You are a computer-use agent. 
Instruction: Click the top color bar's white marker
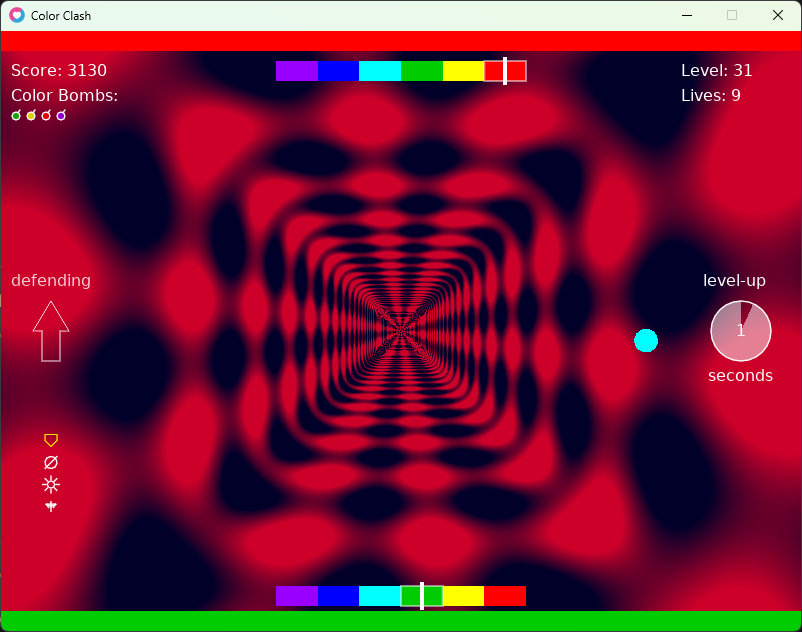coord(505,71)
